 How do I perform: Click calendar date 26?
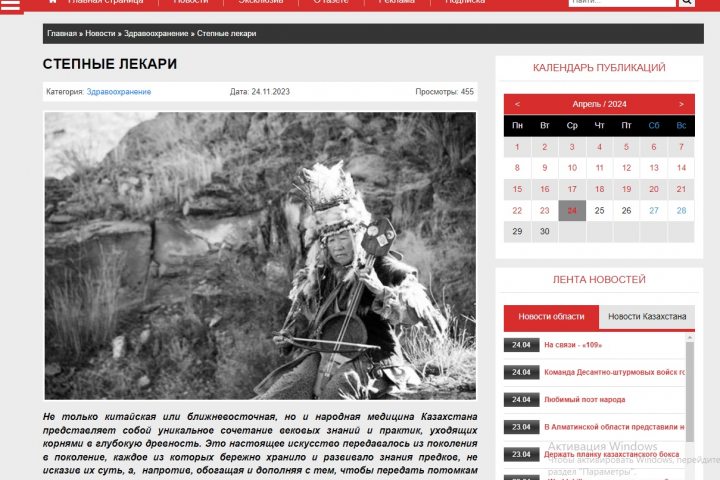tap(626, 210)
